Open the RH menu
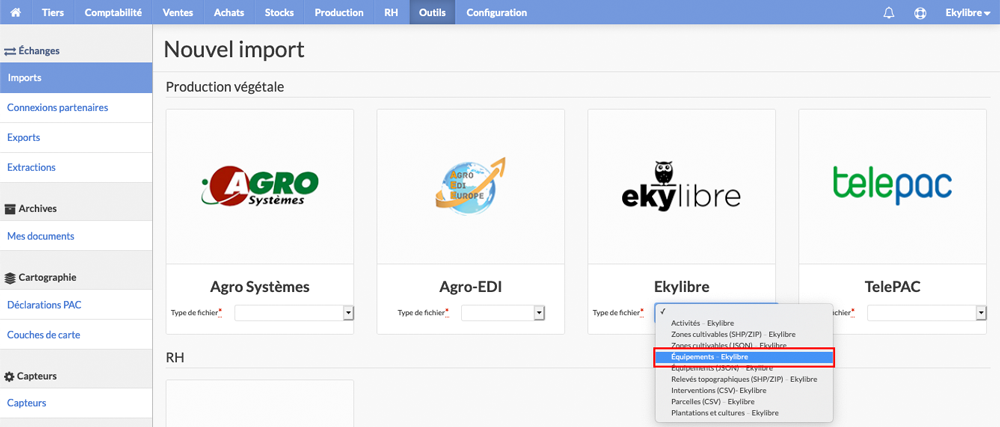 coord(392,12)
